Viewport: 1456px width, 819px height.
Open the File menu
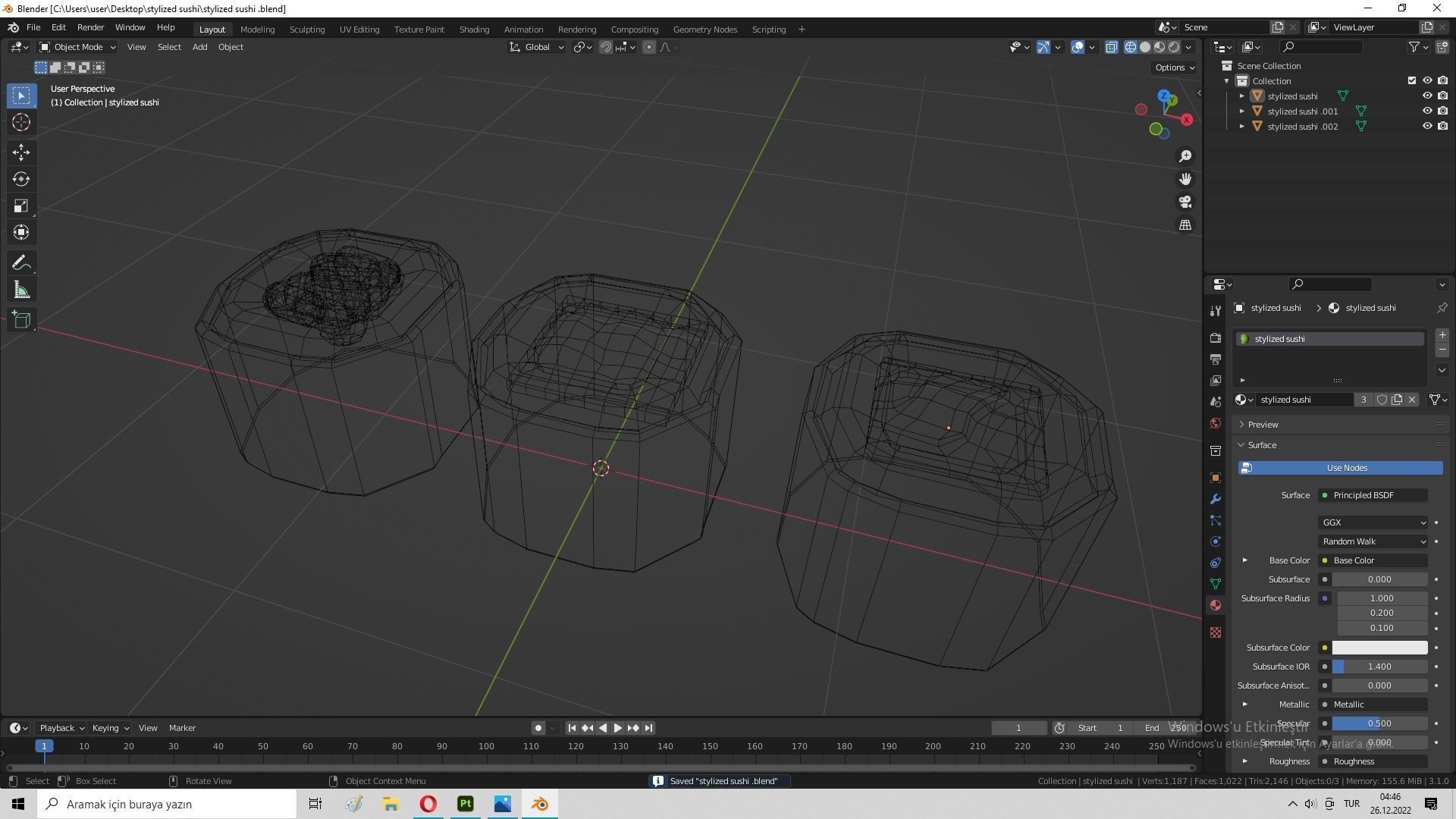pyautogui.click(x=33, y=28)
